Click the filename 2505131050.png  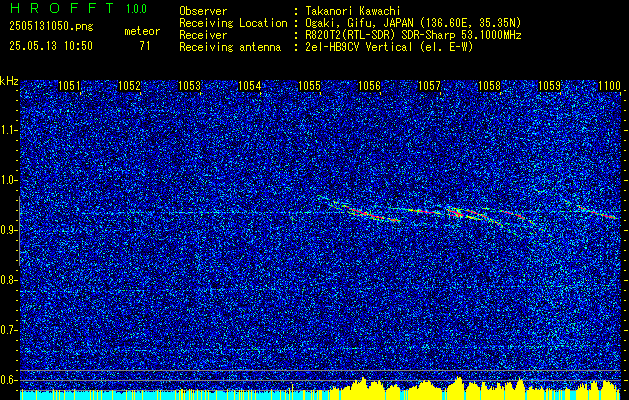pos(51,26)
